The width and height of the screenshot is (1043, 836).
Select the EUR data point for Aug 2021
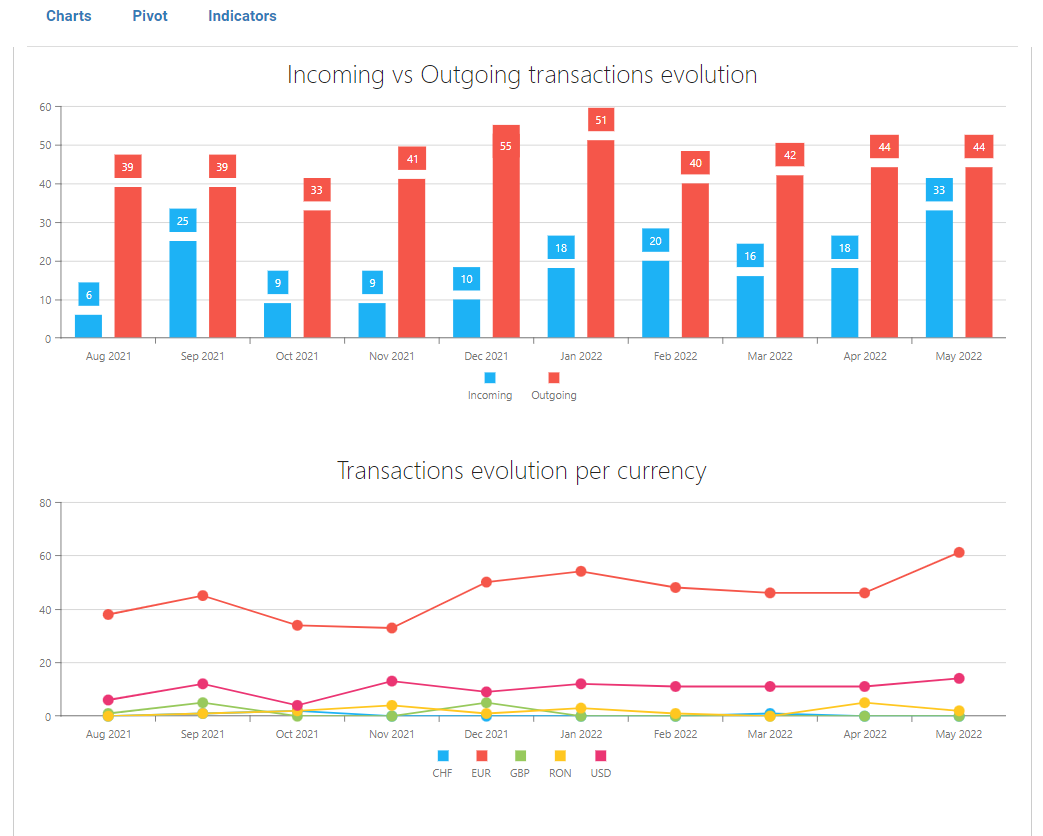click(108, 614)
